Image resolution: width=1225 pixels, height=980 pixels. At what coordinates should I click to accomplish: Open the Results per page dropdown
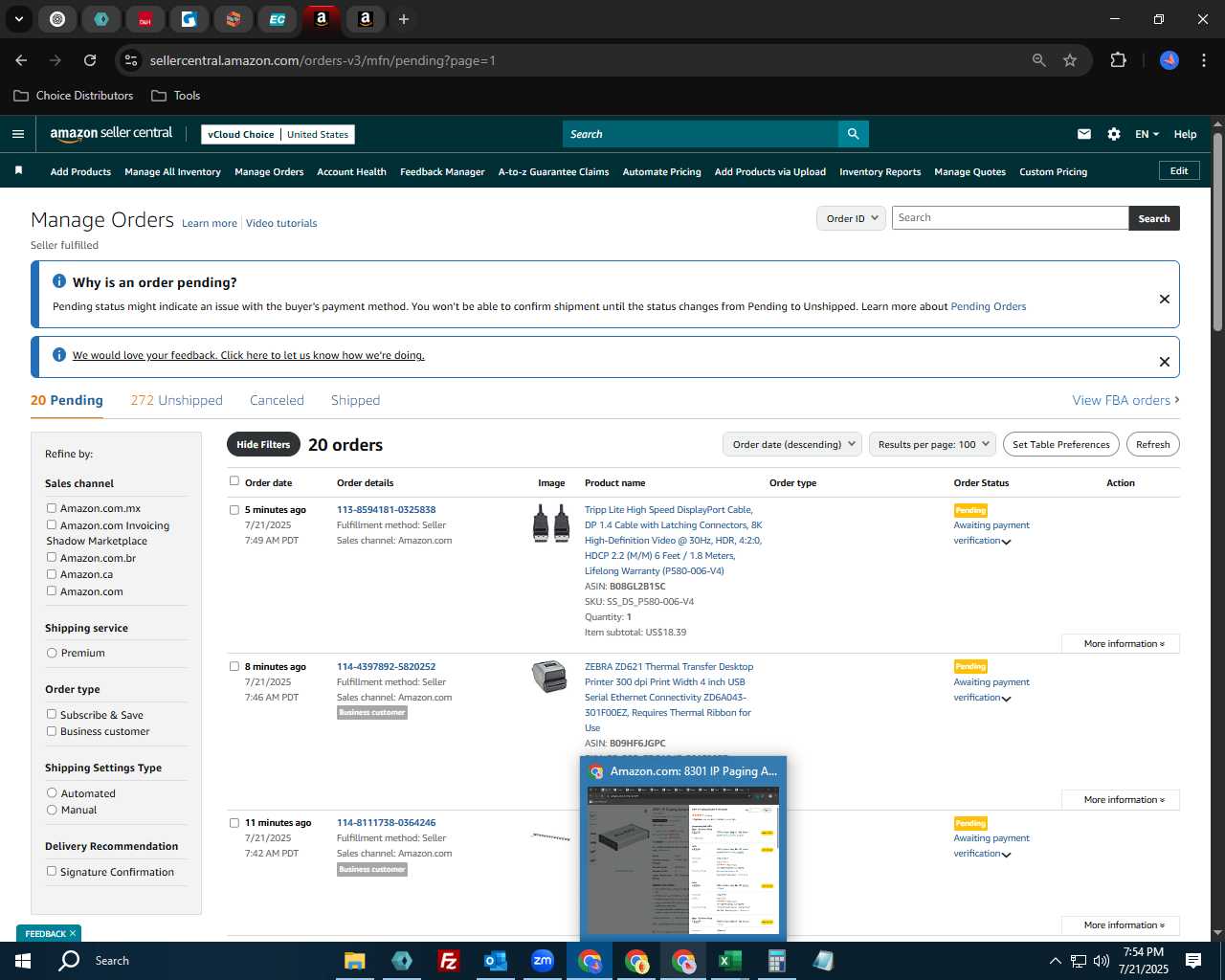[x=933, y=444]
